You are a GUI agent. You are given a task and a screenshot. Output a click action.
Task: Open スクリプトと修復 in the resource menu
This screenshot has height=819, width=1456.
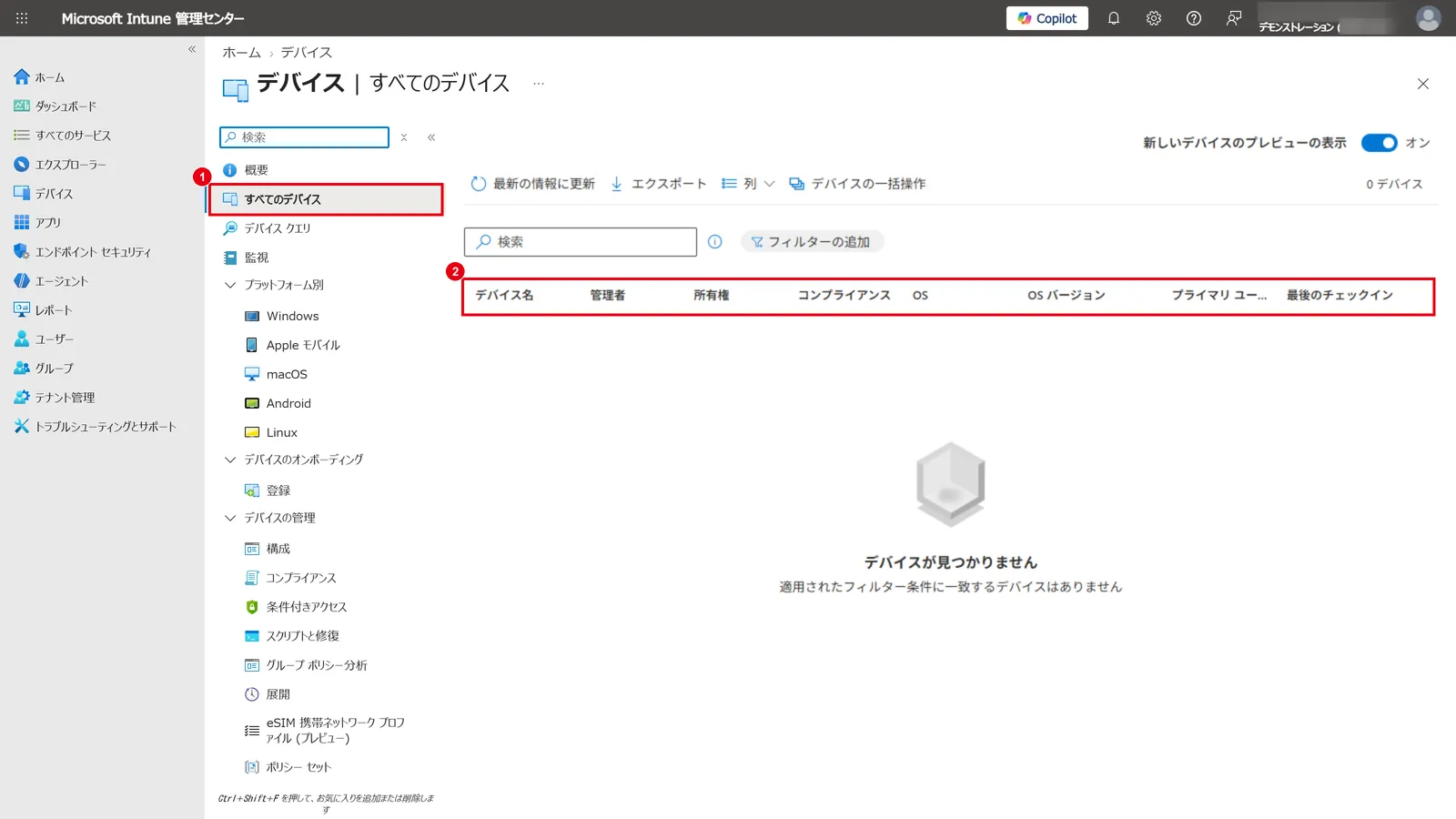click(x=292, y=636)
